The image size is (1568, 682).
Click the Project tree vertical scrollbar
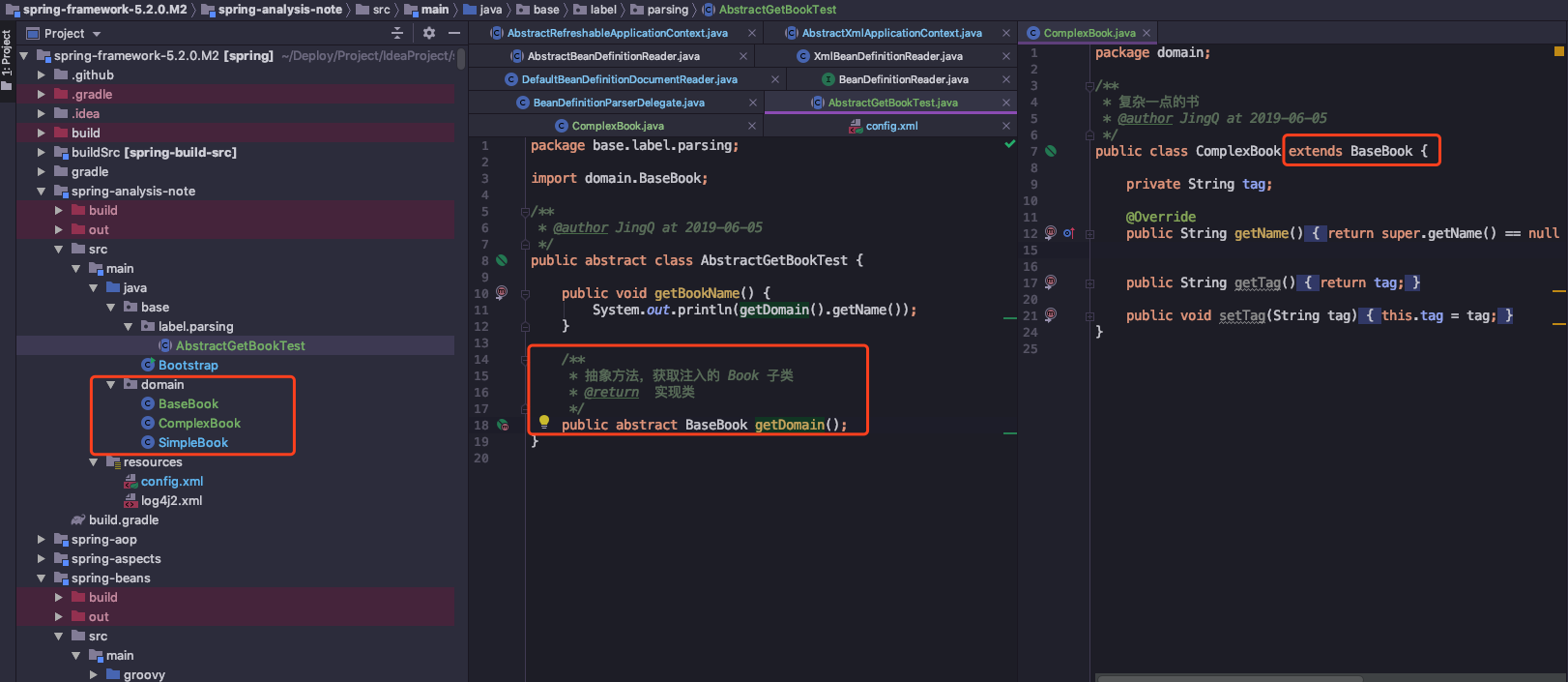[x=461, y=58]
